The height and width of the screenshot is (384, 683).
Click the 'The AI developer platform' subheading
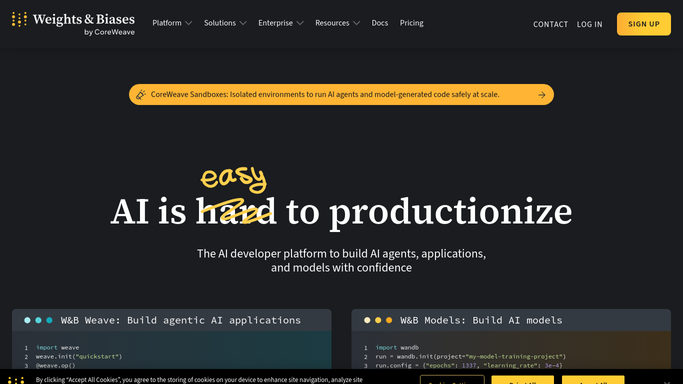tap(341, 260)
